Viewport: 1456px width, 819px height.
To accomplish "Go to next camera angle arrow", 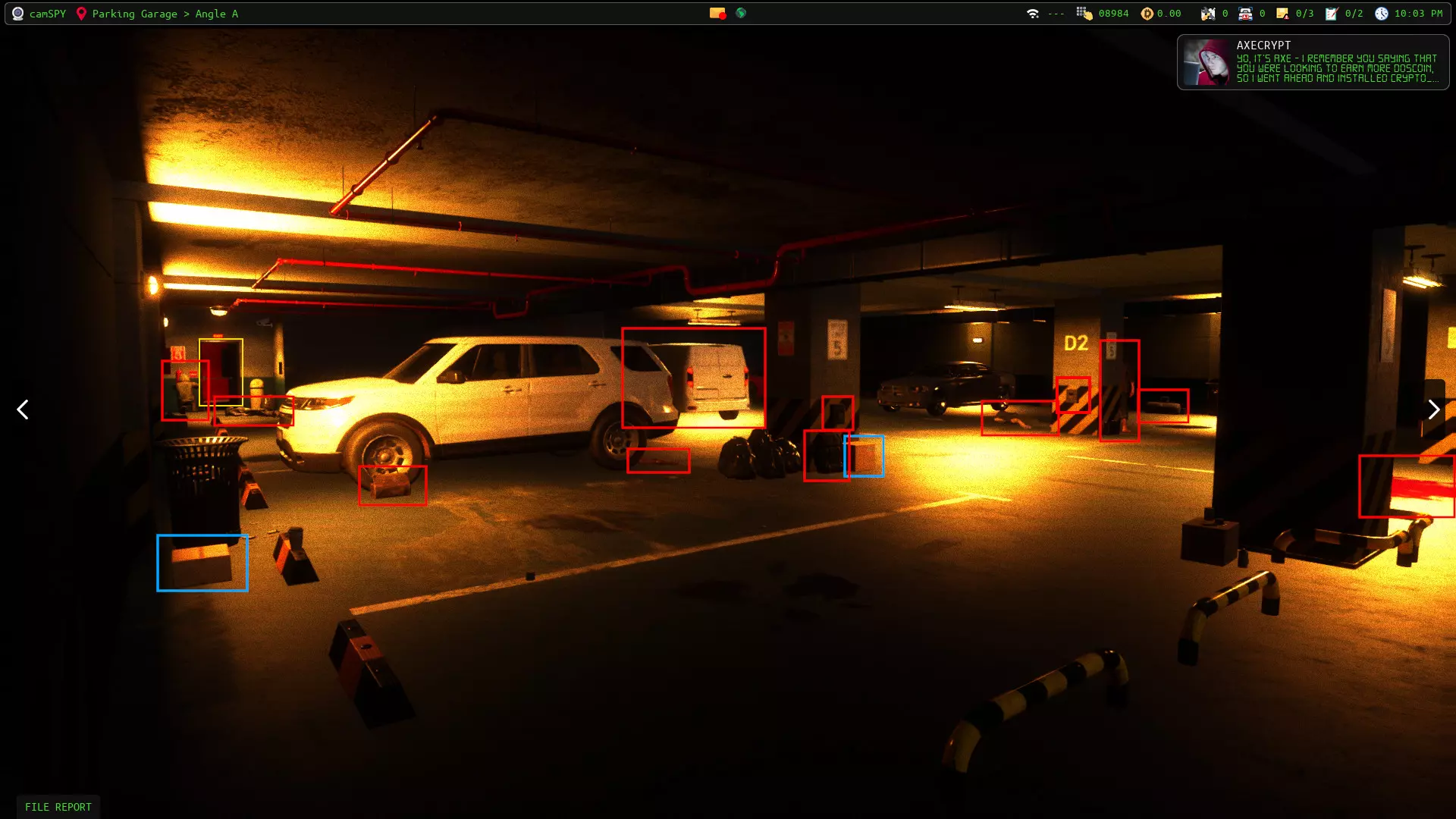I will coord(1432,409).
